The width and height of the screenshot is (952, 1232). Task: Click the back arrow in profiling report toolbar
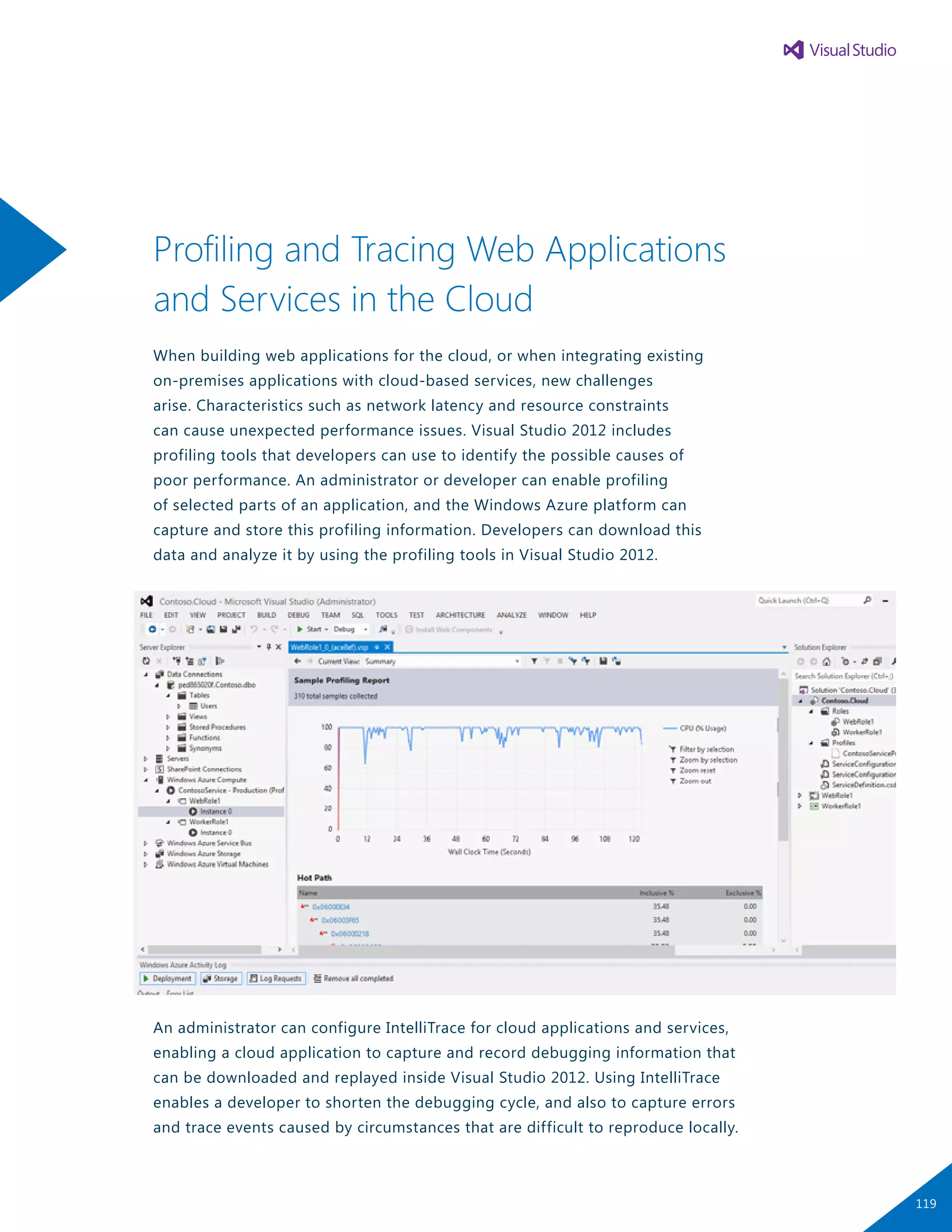[x=297, y=661]
